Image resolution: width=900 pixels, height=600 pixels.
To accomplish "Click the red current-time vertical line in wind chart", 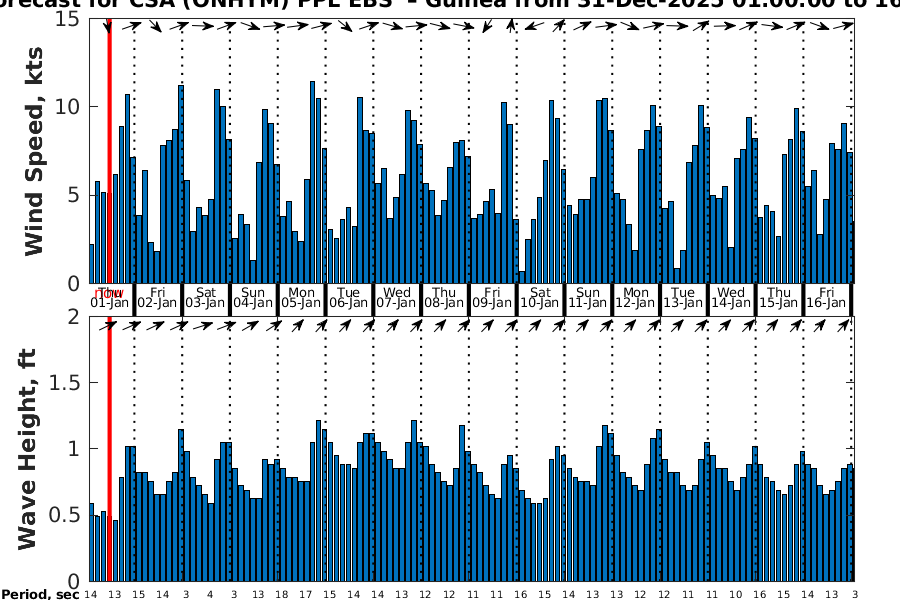I will point(109,150).
